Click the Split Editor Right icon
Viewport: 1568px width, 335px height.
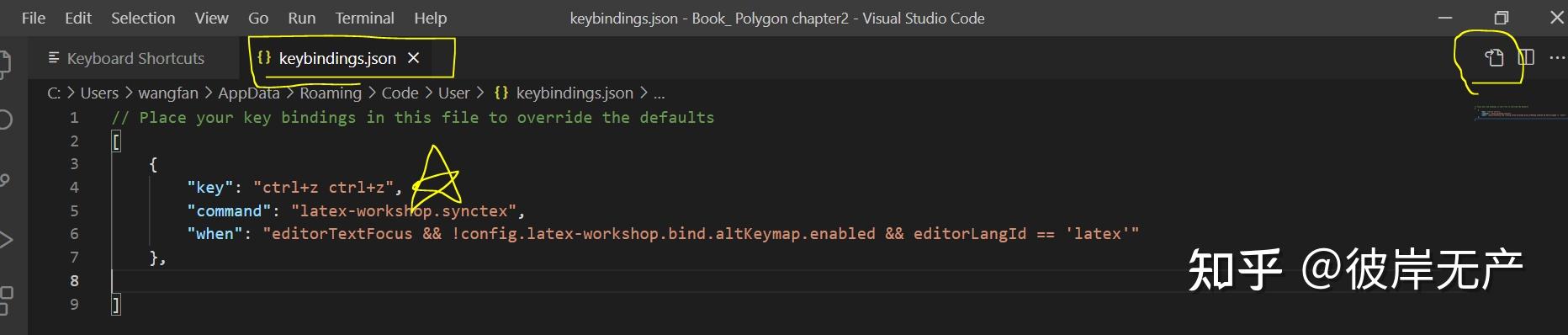[1526, 57]
